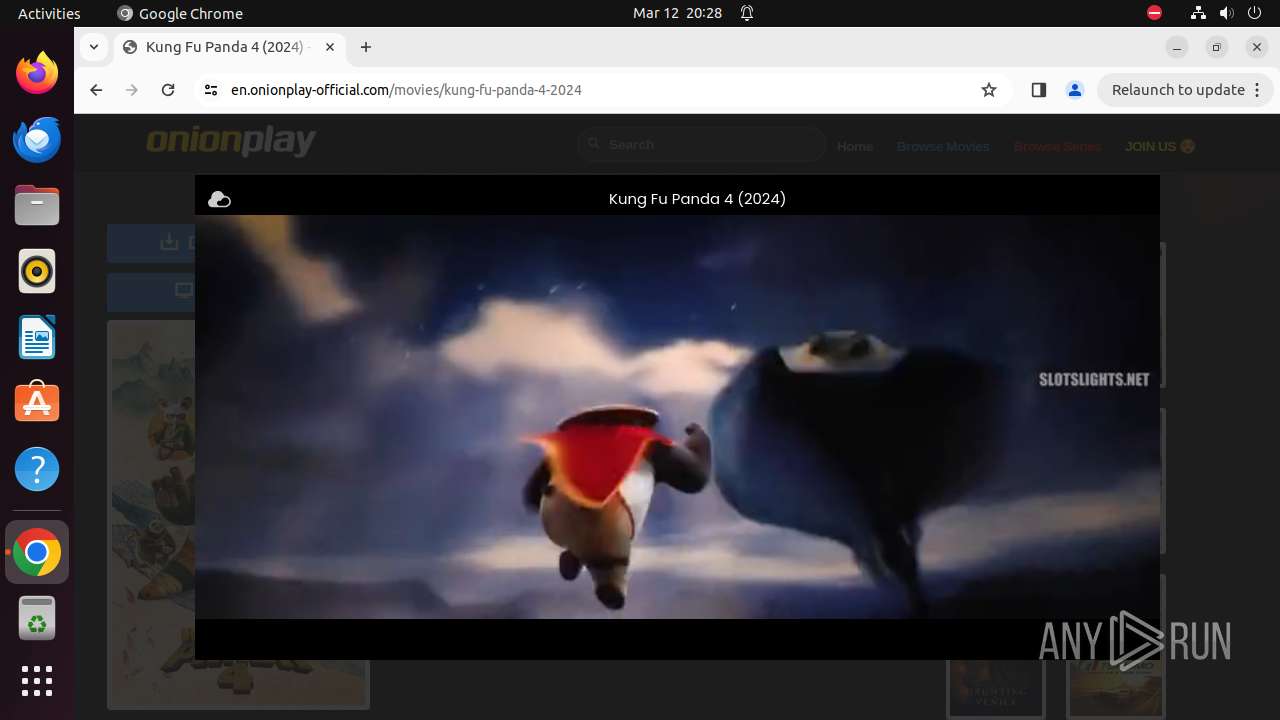Open Chrome side panel
The height and width of the screenshot is (720, 1280).
click(1038, 90)
